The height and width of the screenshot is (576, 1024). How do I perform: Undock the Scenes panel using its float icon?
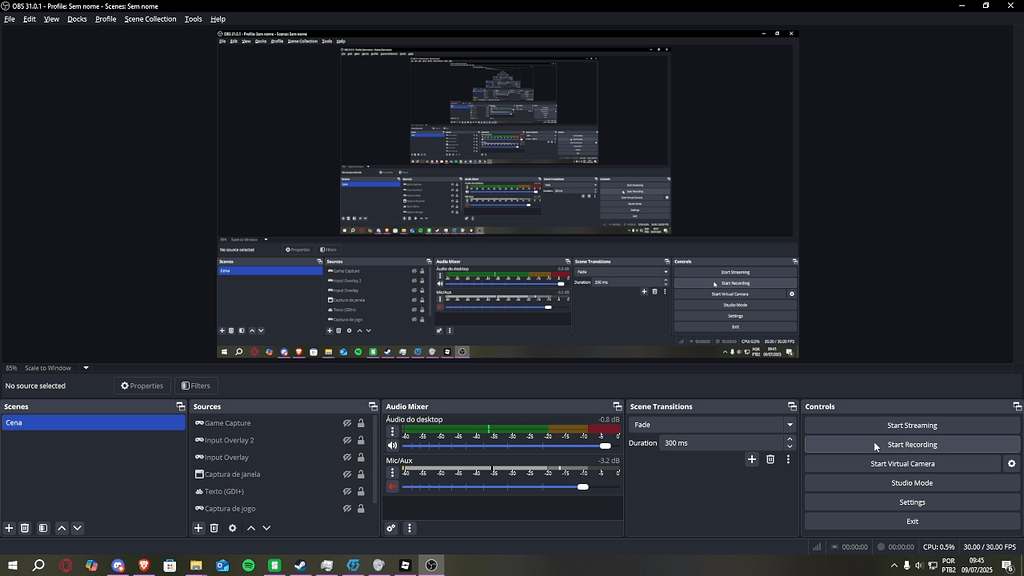(x=180, y=407)
